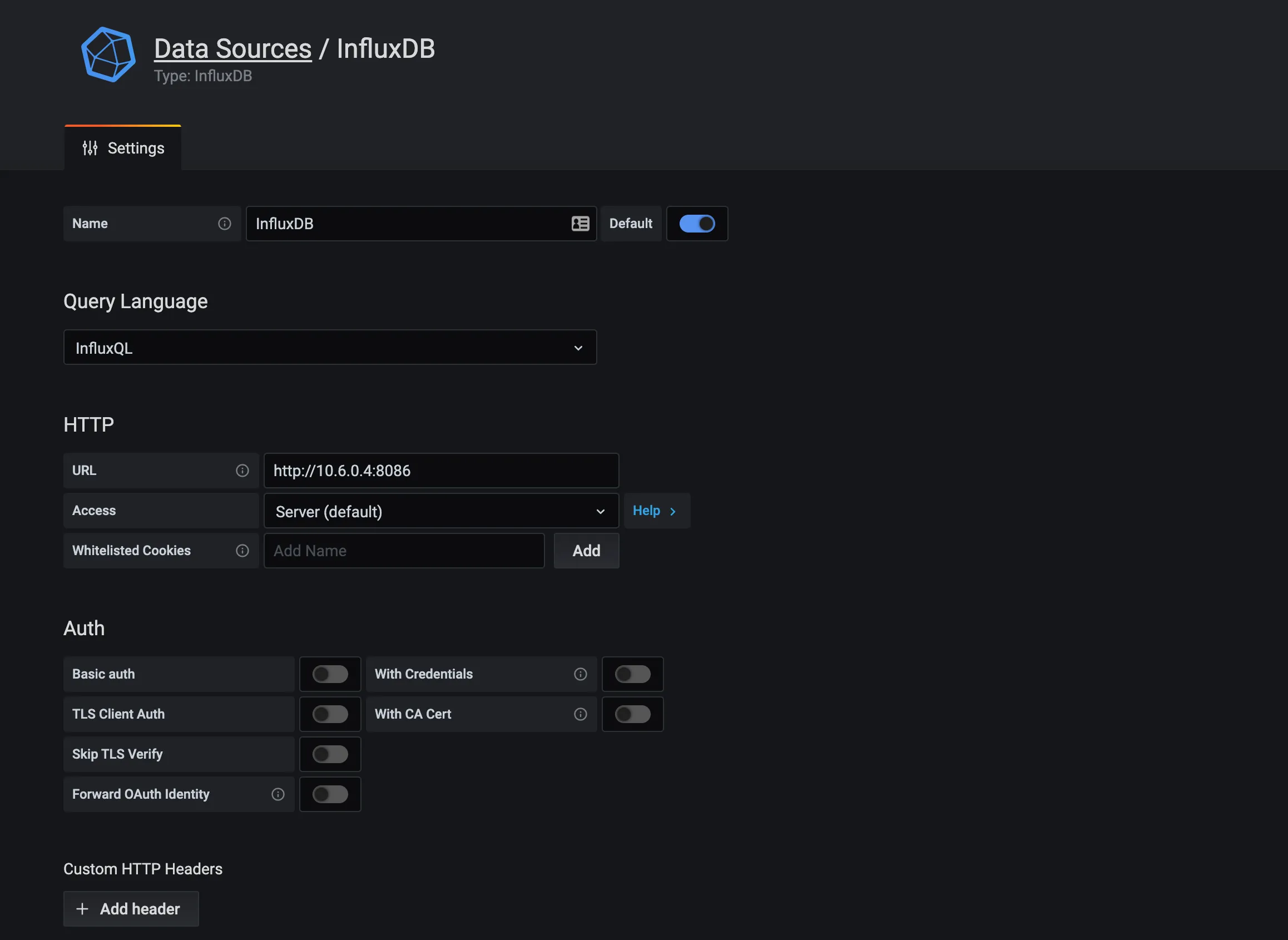Click the Name field info icon
Screen dimensions: 1288x940
point(224,223)
